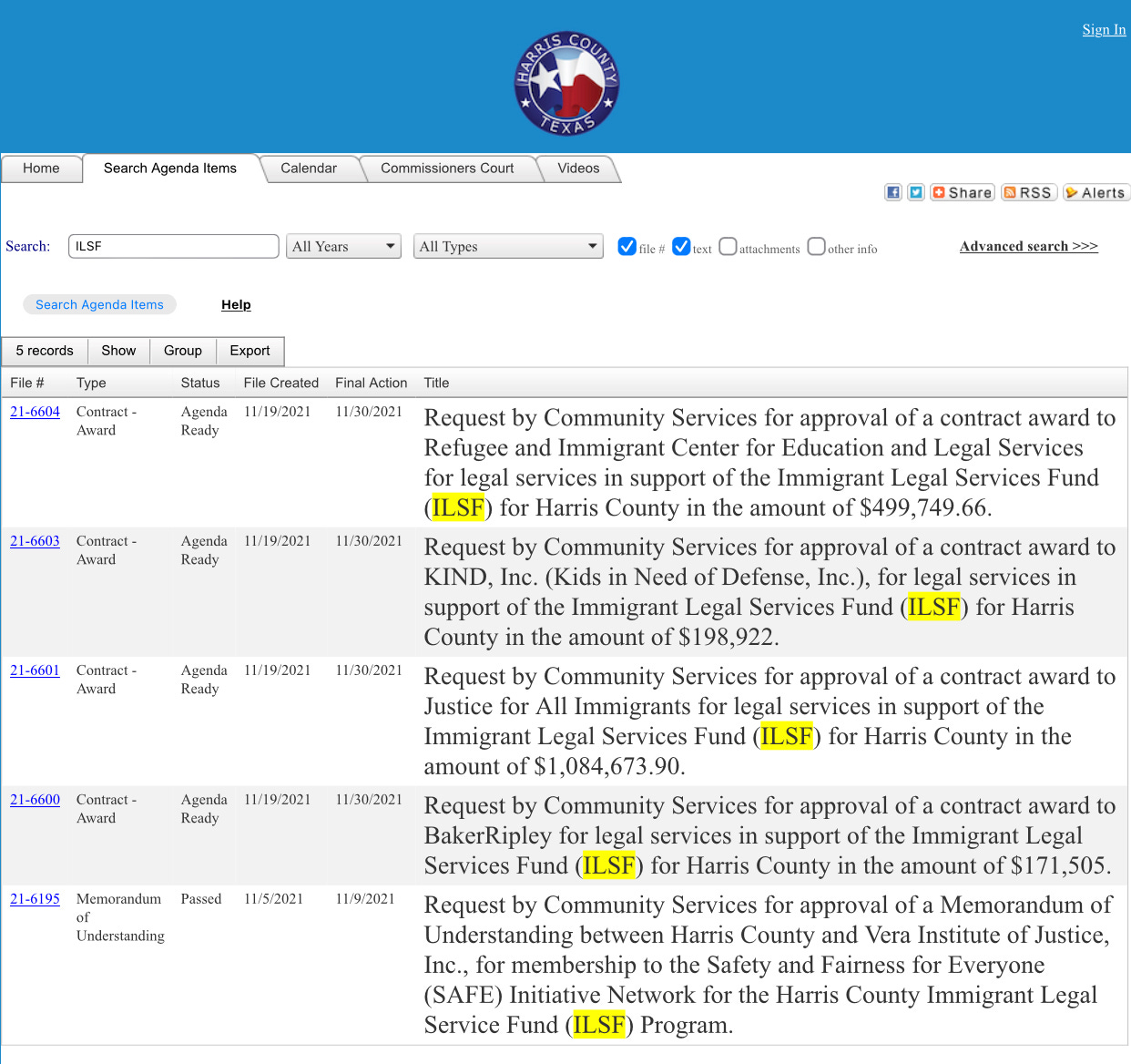Open the Commissioners Court tab

tap(447, 169)
